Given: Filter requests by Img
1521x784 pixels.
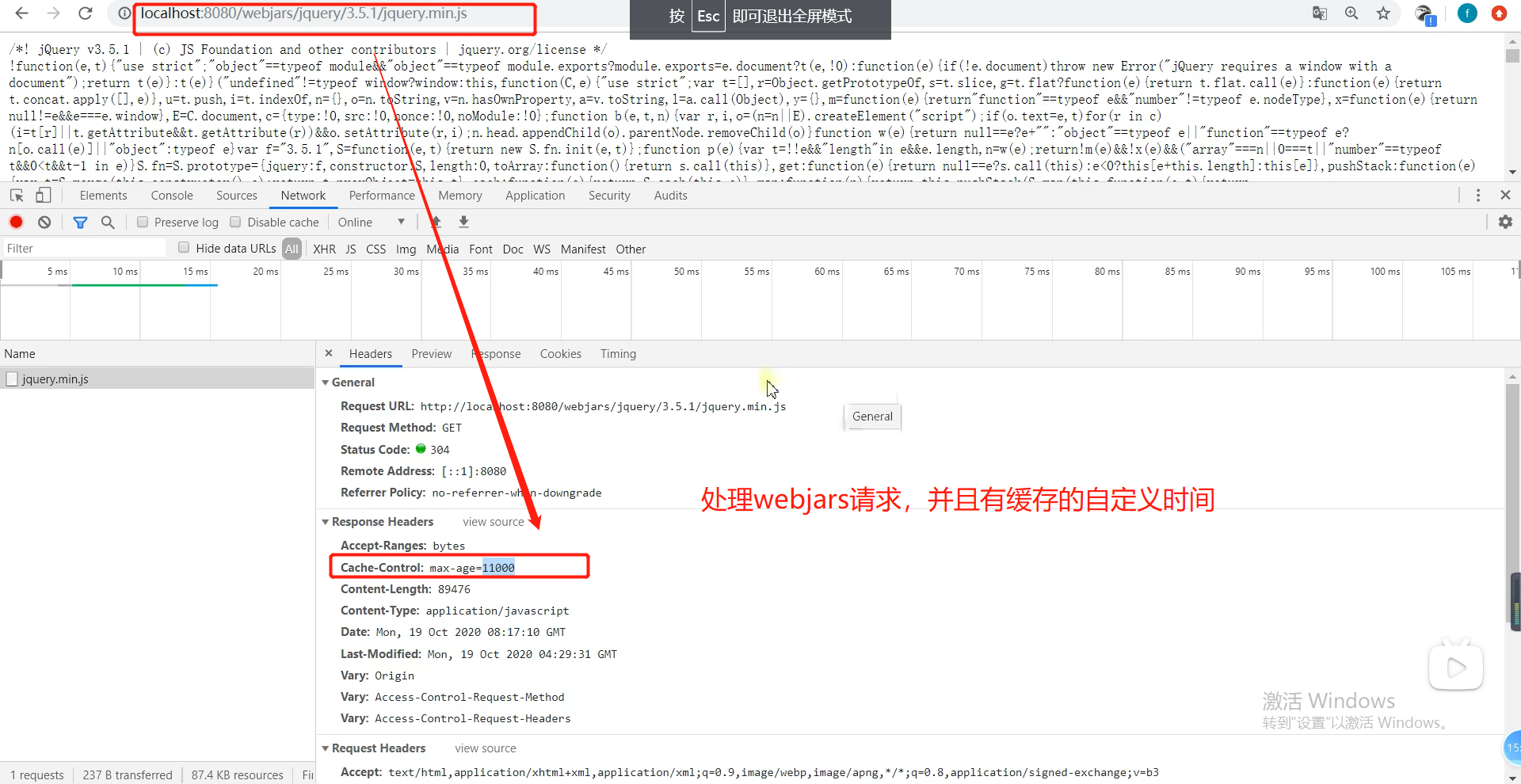Looking at the screenshot, I should point(406,249).
